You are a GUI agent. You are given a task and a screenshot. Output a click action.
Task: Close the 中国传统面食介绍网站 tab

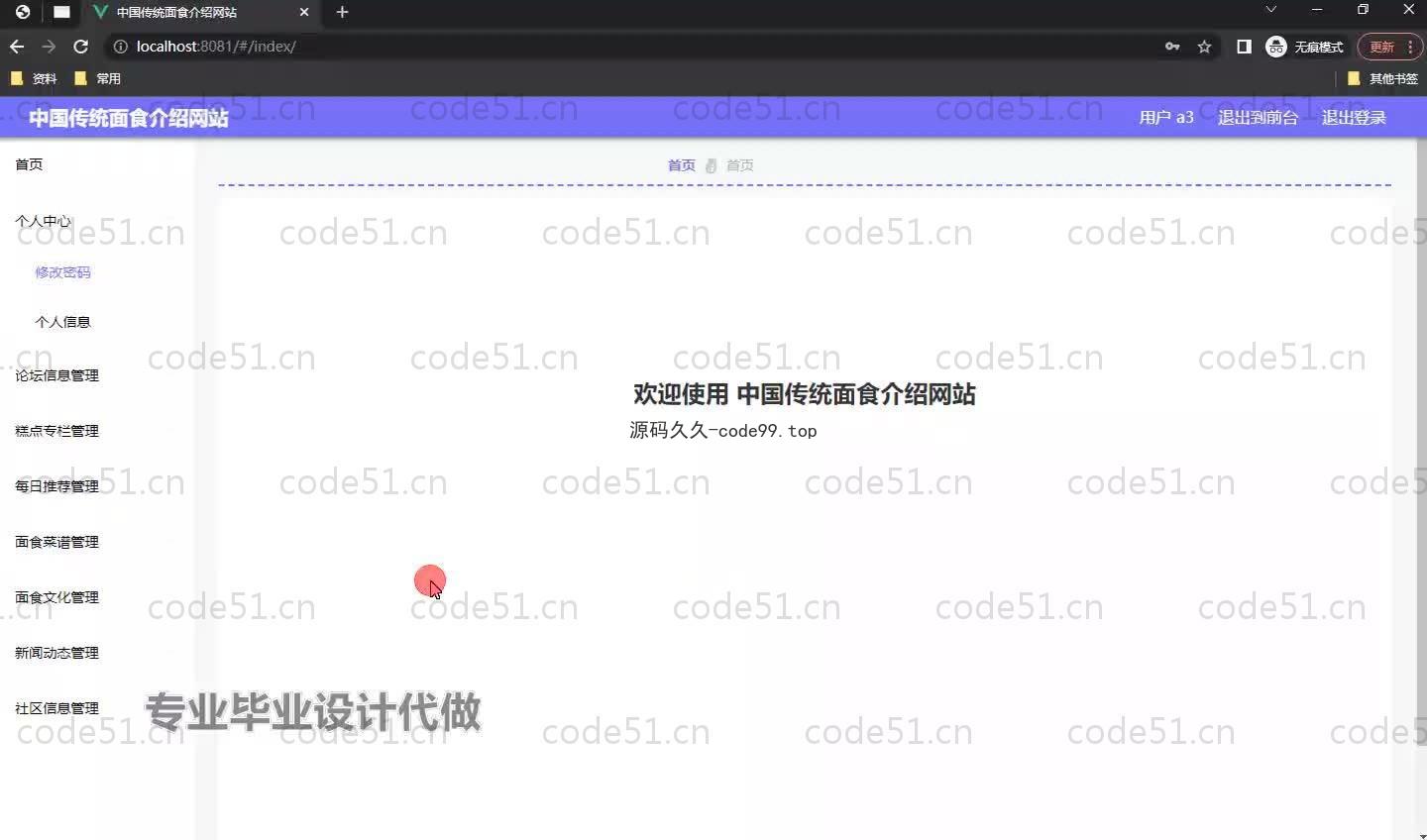point(304,12)
